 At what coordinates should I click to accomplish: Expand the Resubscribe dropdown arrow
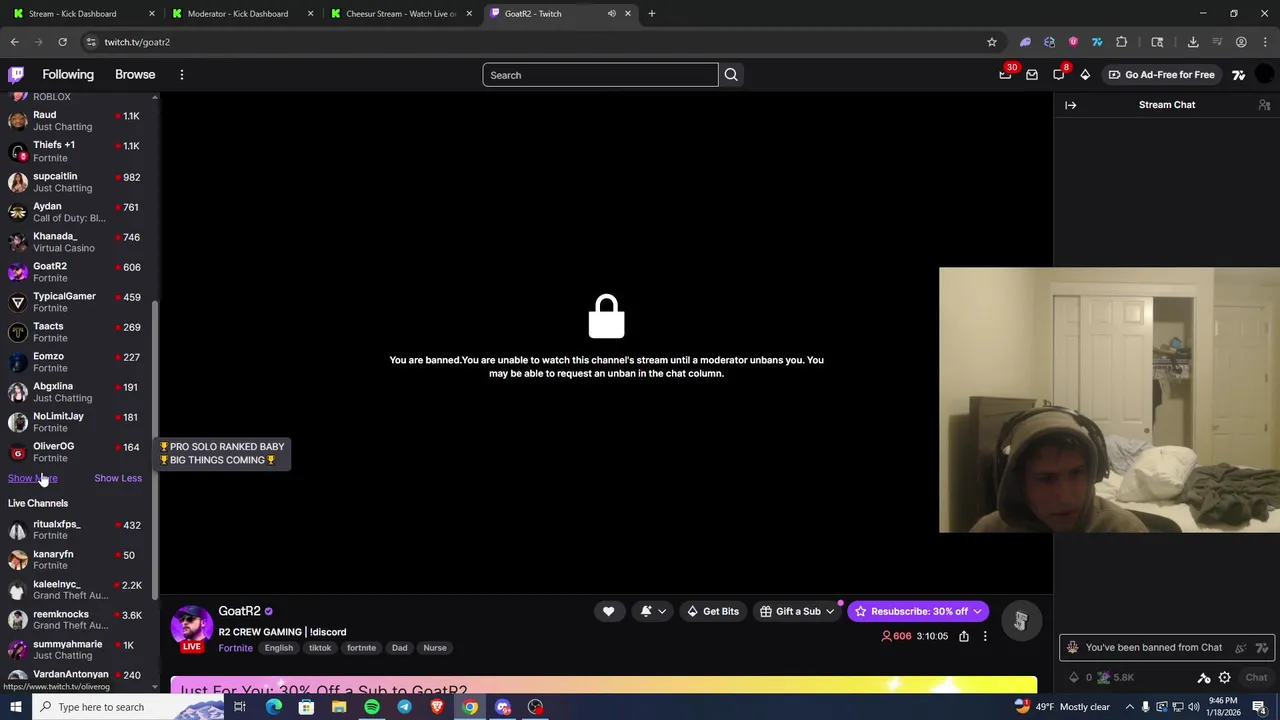pos(978,612)
